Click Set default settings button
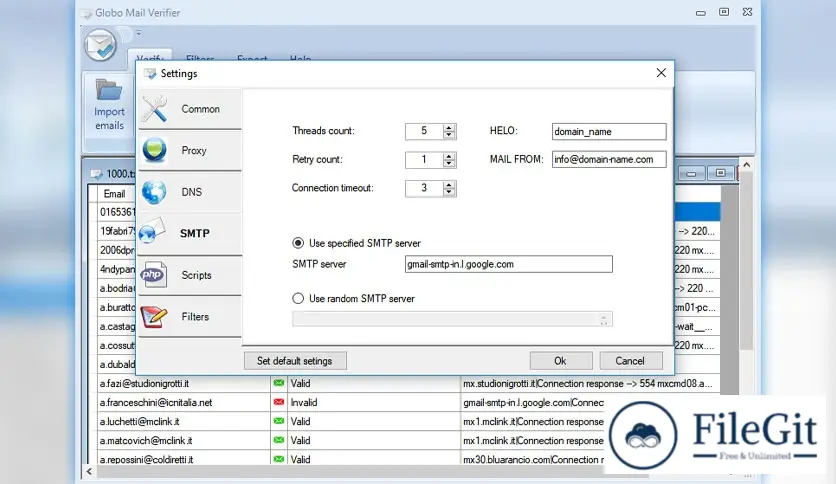This screenshot has width=836, height=484. point(295,361)
